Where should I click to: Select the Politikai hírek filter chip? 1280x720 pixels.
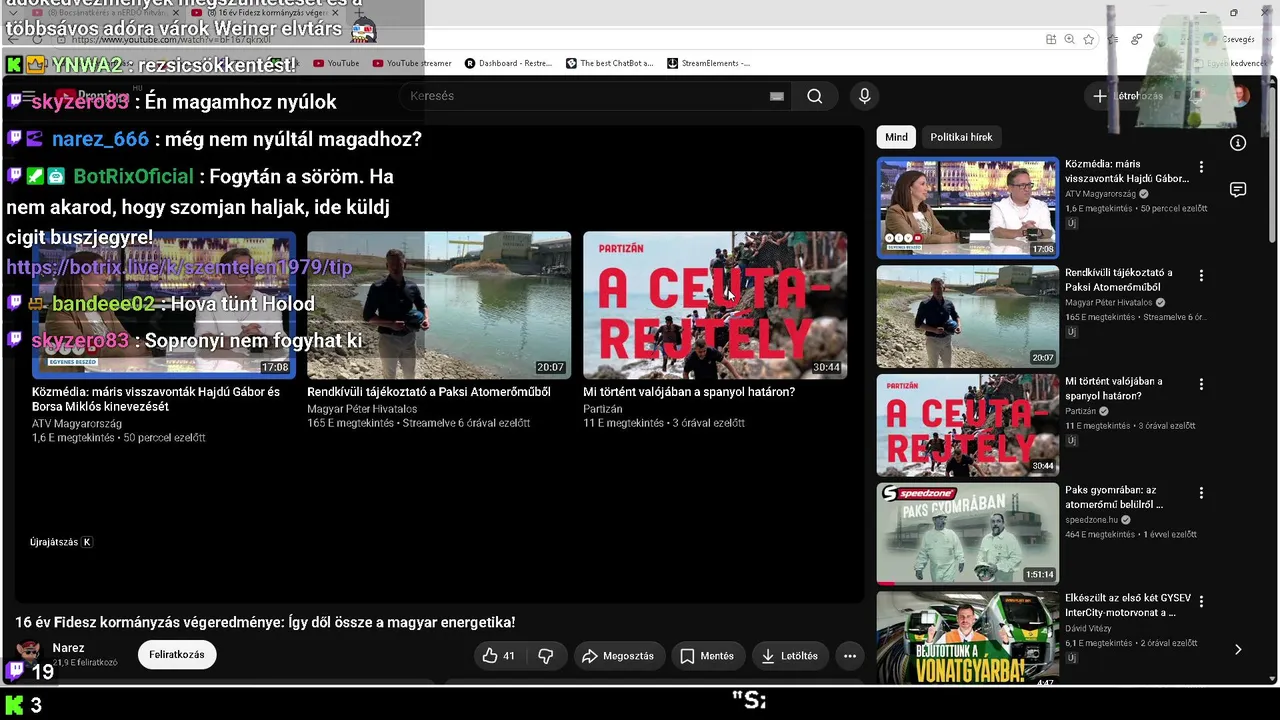[961, 137]
